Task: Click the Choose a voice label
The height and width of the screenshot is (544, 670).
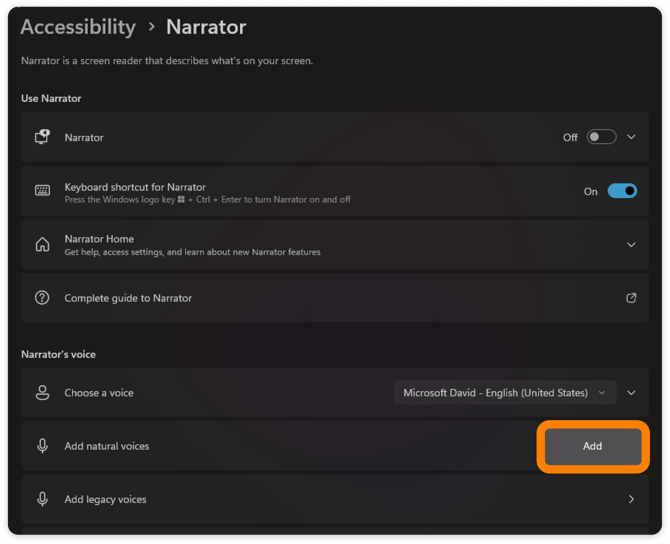Action: pos(99,393)
